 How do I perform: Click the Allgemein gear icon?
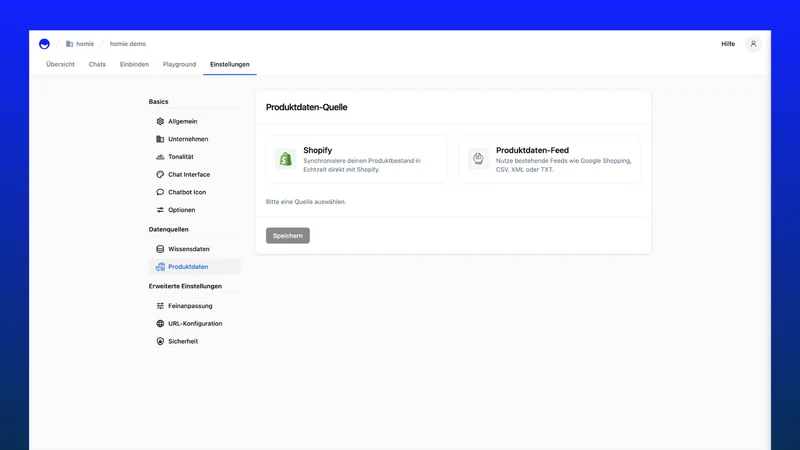(160, 121)
